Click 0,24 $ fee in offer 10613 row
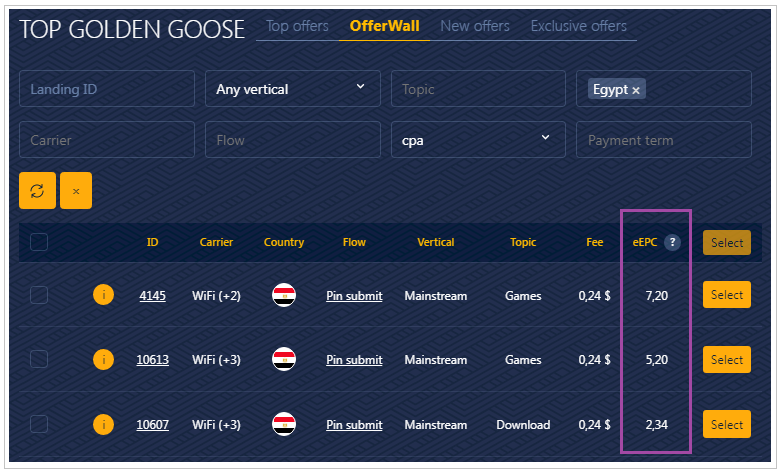The width and height of the screenshot is (783, 475). [594, 360]
